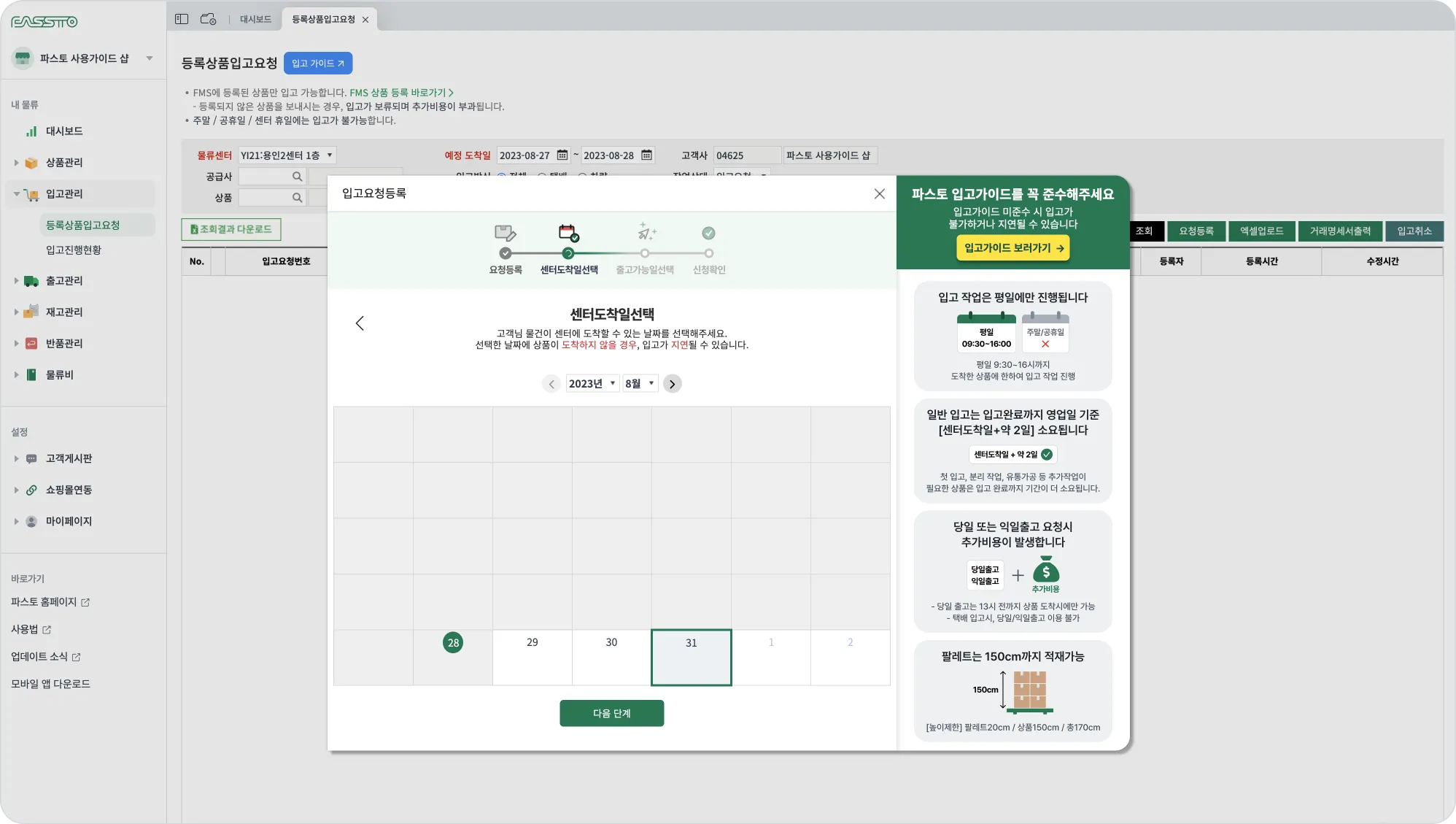Switch to the 대시보드 tab
This screenshot has width=1456, height=824.
point(255,20)
